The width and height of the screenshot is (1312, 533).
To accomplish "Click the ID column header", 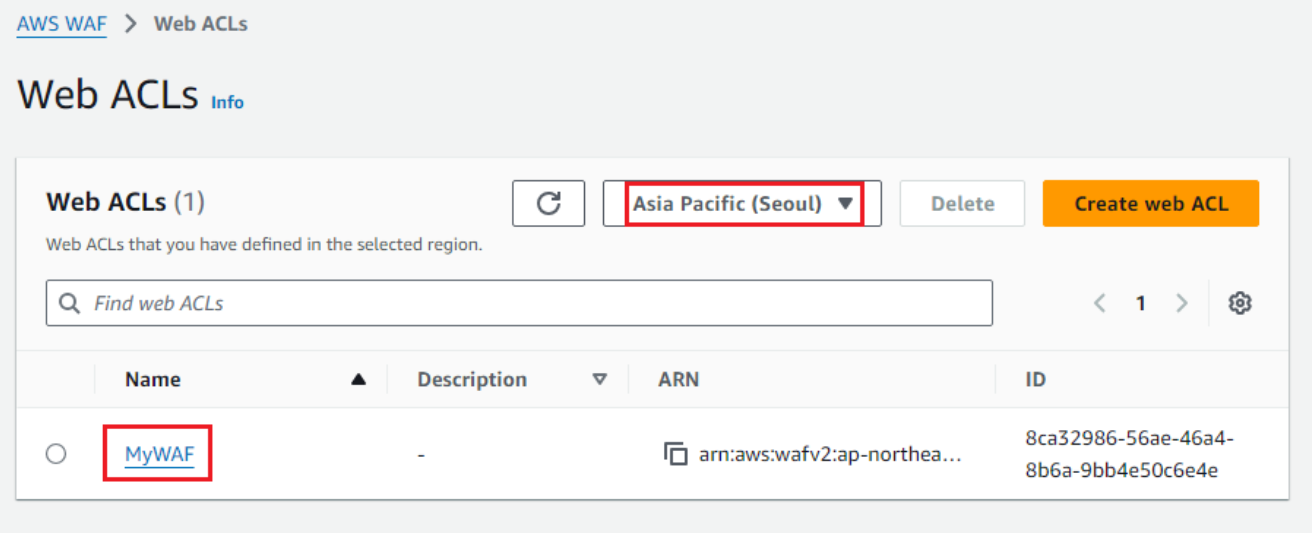I will [1035, 380].
